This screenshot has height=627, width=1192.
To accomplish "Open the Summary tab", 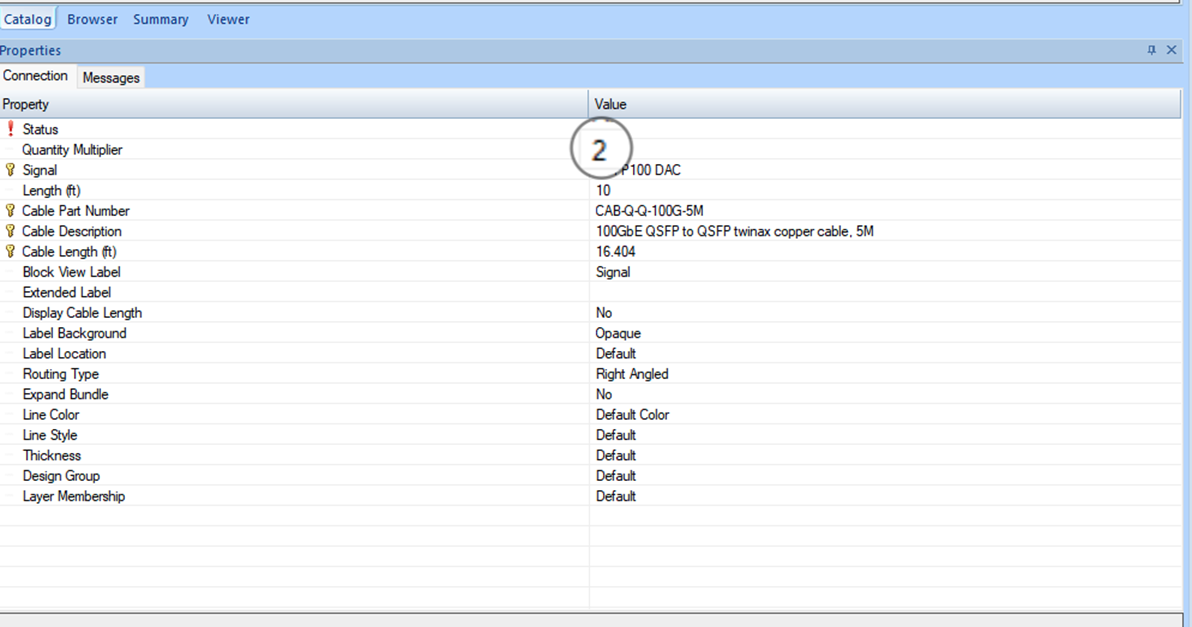I will (161, 19).
